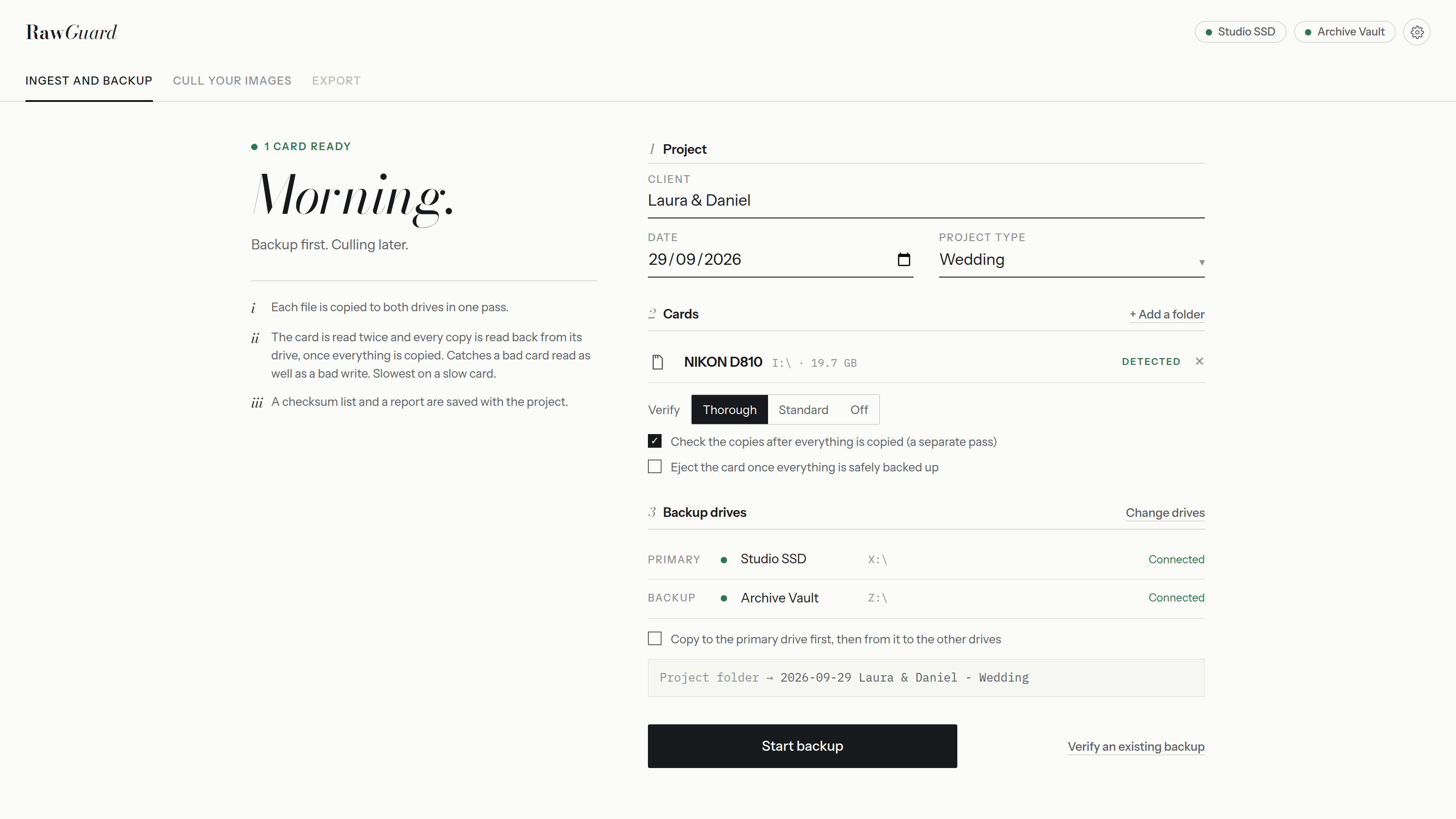Click Change drives link

click(x=1165, y=513)
